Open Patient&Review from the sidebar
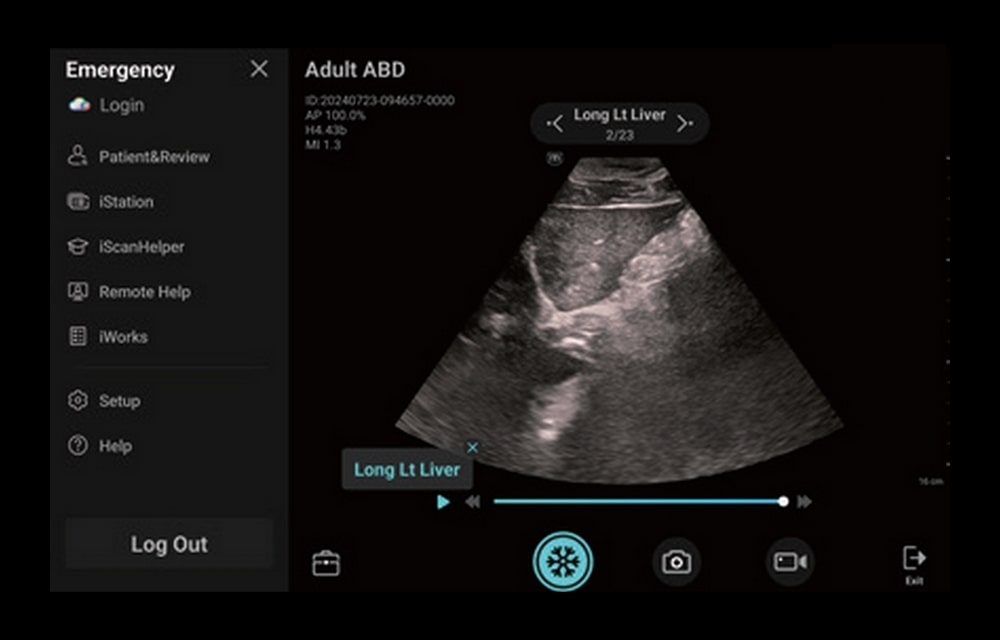1000x640 pixels. tap(140, 157)
